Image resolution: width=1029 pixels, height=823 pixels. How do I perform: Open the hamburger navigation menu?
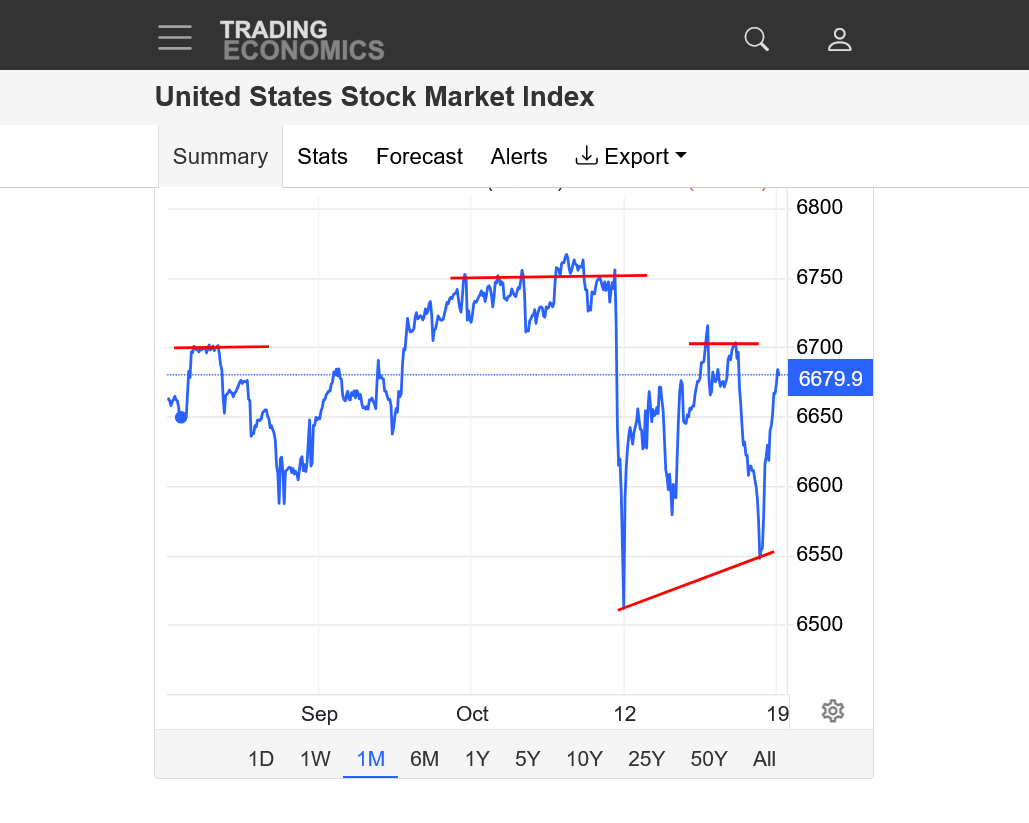[175, 37]
